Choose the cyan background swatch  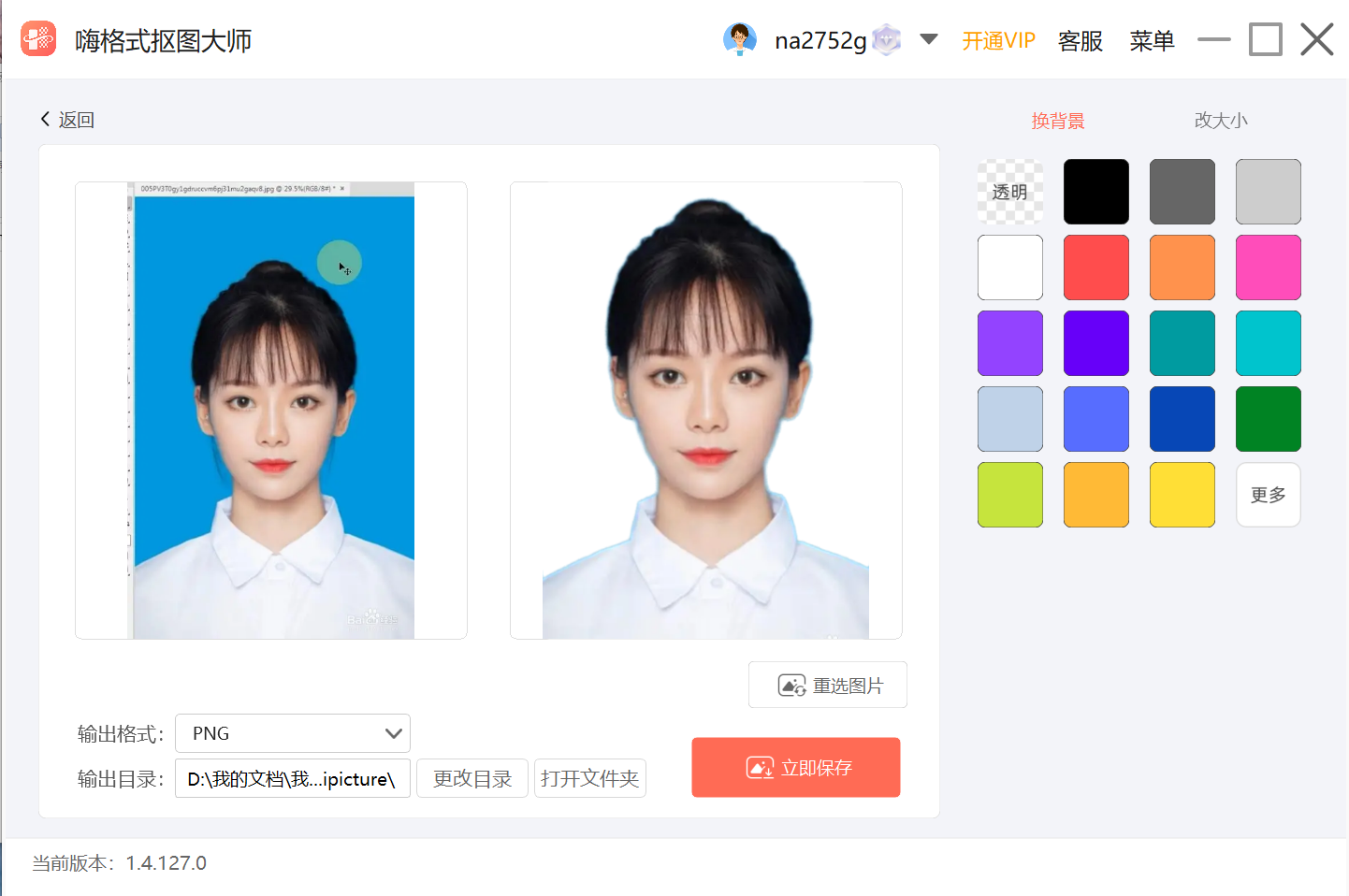click(x=1269, y=343)
